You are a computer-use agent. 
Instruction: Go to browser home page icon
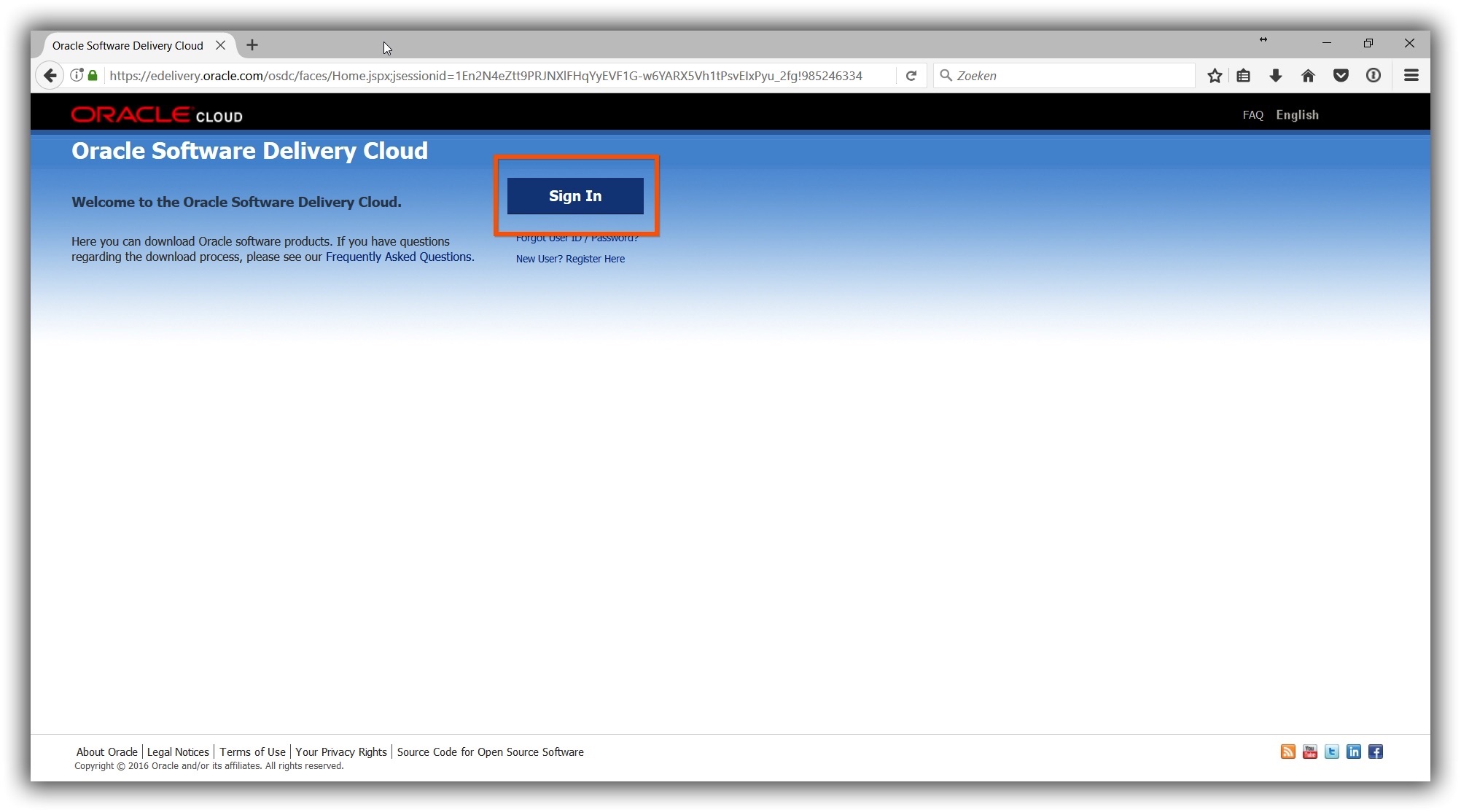tap(1308, 75)
